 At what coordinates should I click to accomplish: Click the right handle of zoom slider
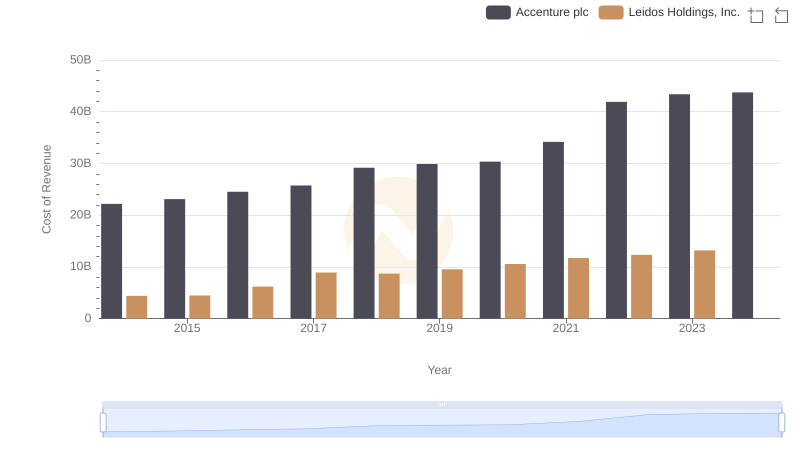781,423
